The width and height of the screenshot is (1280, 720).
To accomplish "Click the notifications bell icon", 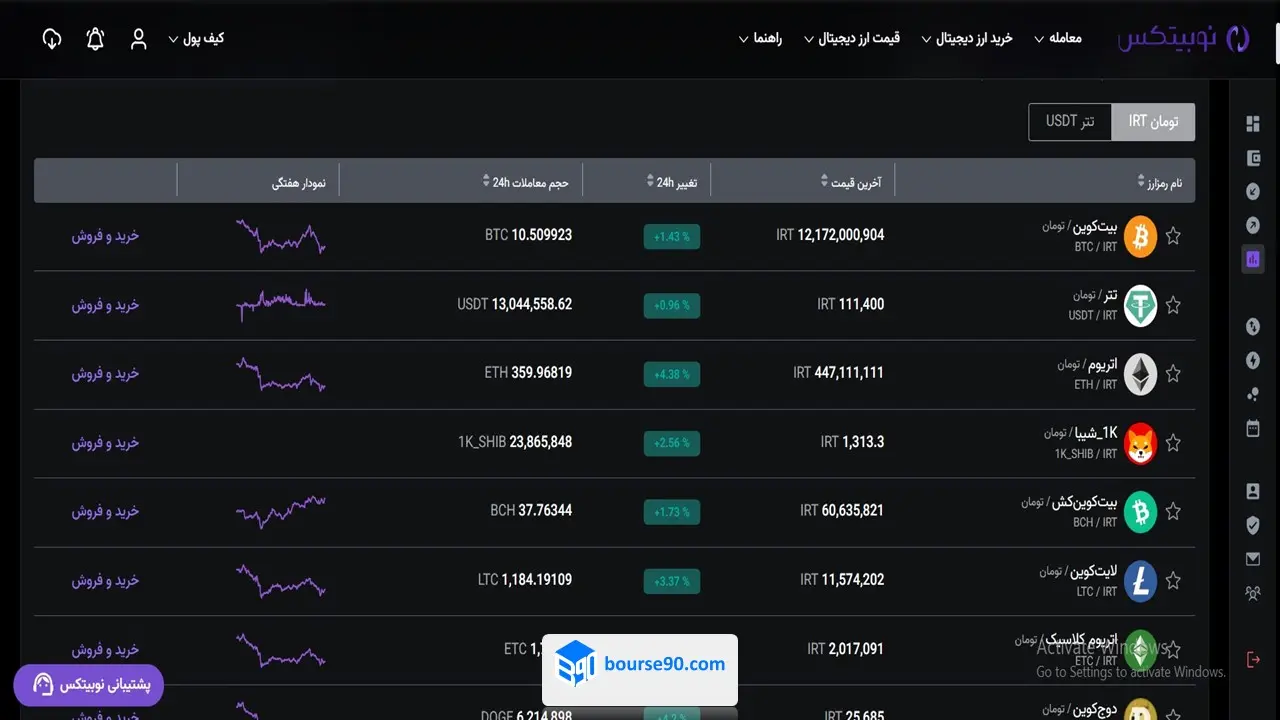I will click(95, 39).
